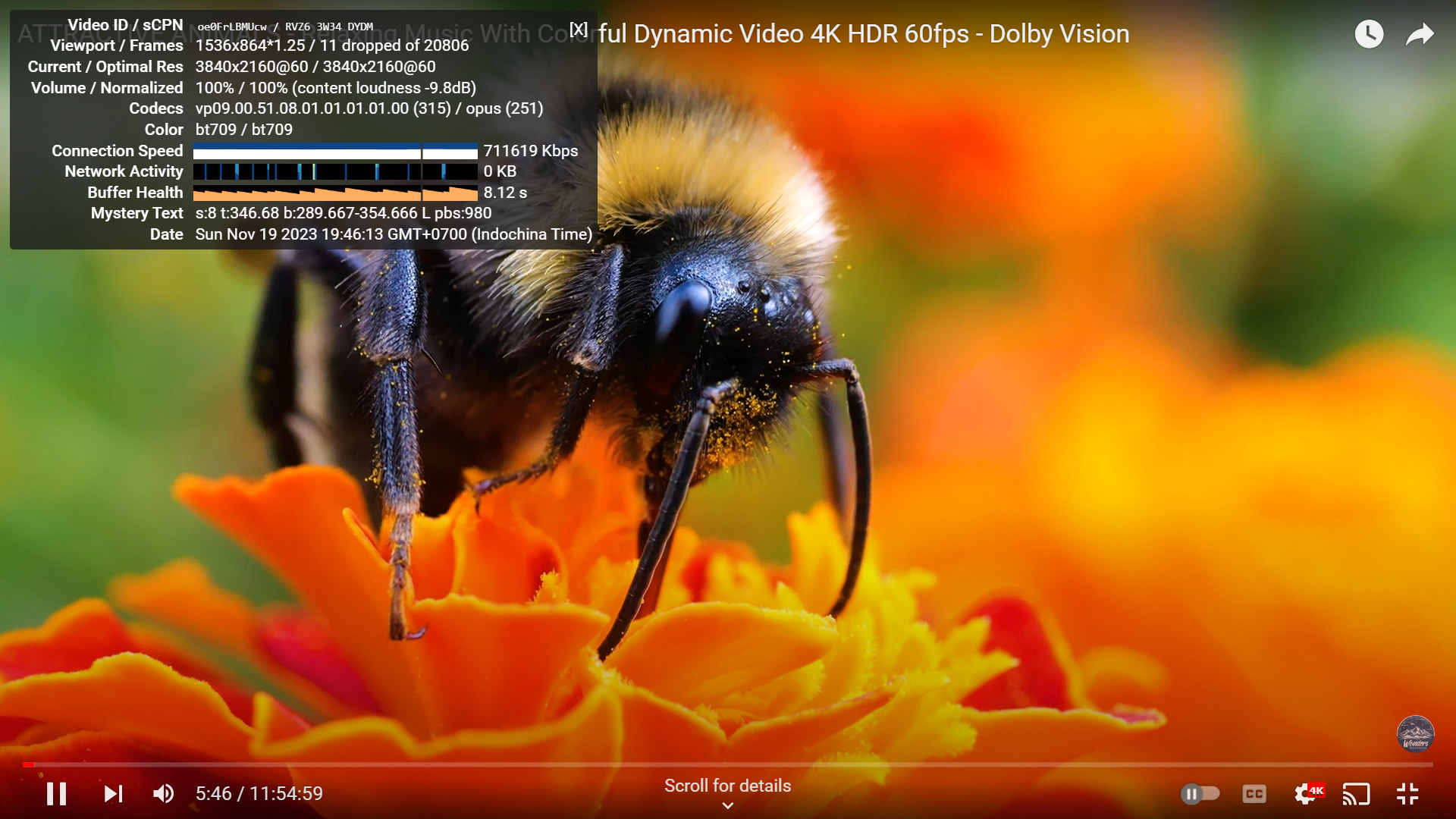Cast video with the cast icon
The height and width of the screenshot is (819, 1456).
pyautogui.click(x=1356, y=794)
